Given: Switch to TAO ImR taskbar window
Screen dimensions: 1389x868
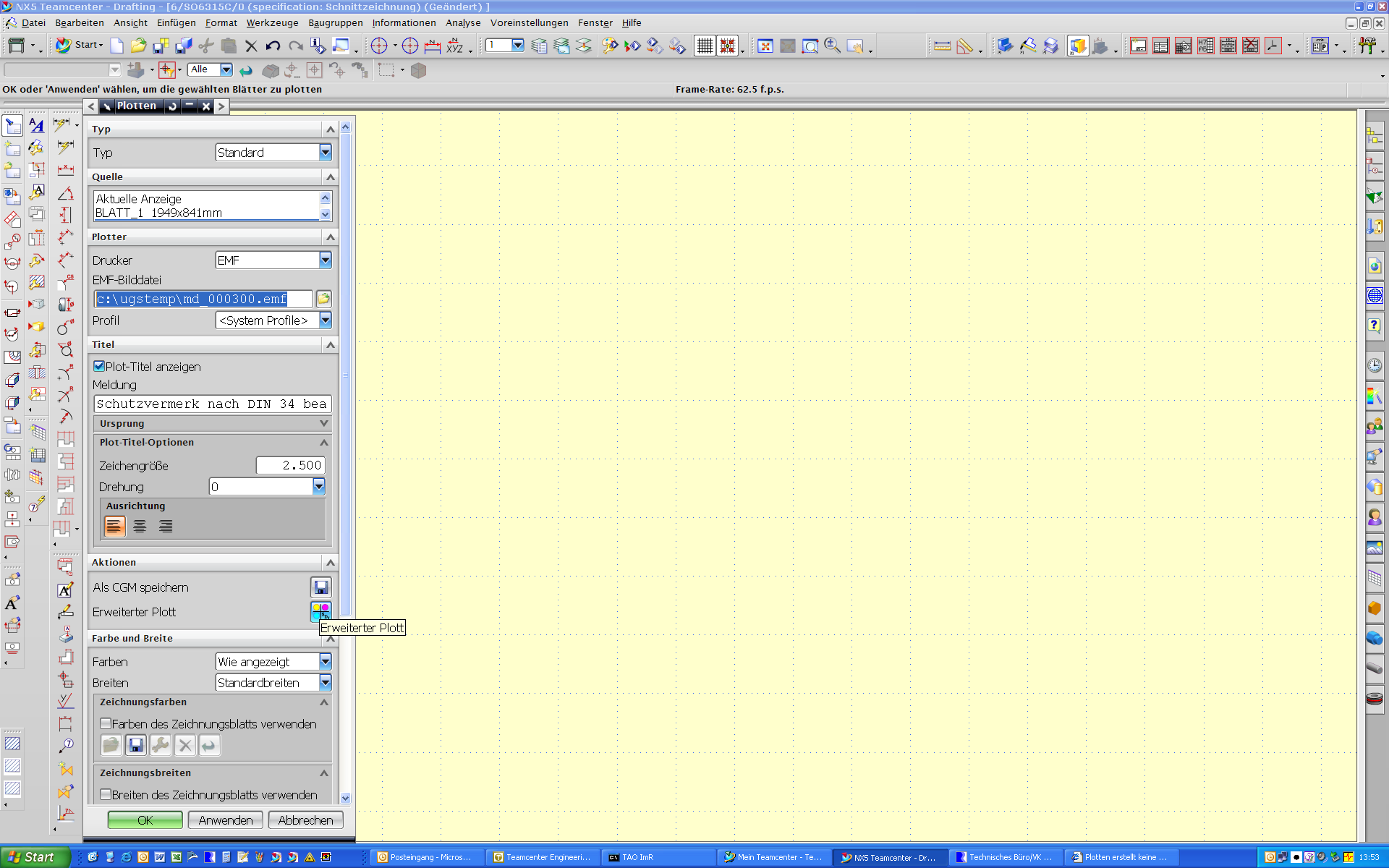Looking at the screenshot, I should (x=660, y=857).
